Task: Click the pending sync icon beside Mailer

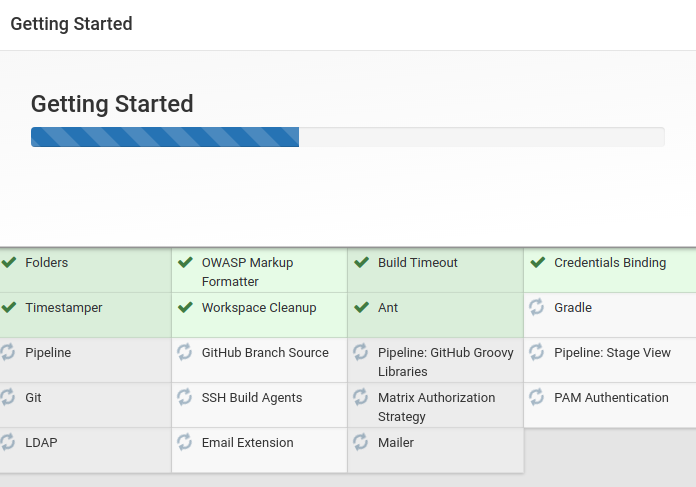Action: coord(360,442)
